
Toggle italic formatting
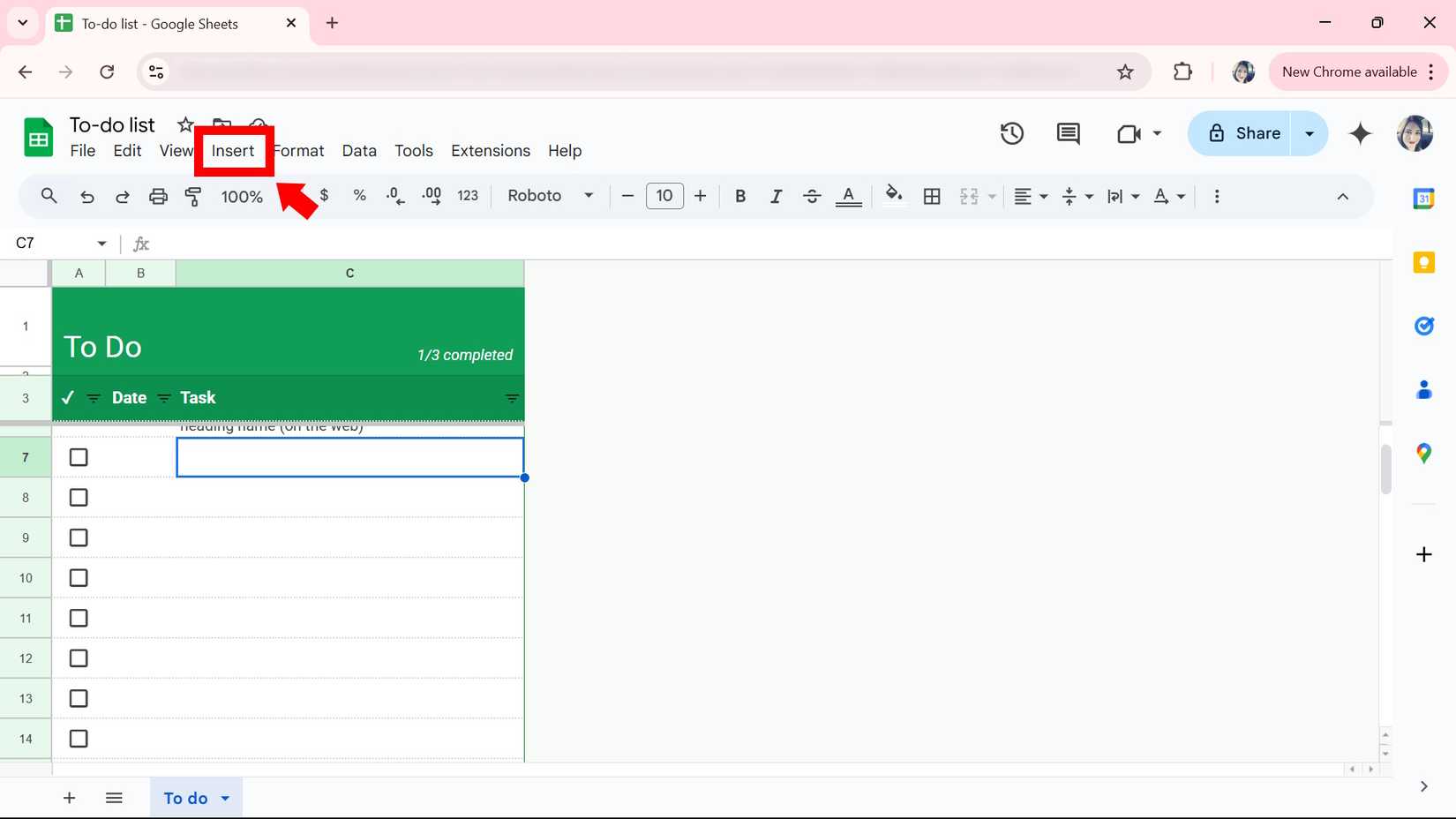coord(776,196)
